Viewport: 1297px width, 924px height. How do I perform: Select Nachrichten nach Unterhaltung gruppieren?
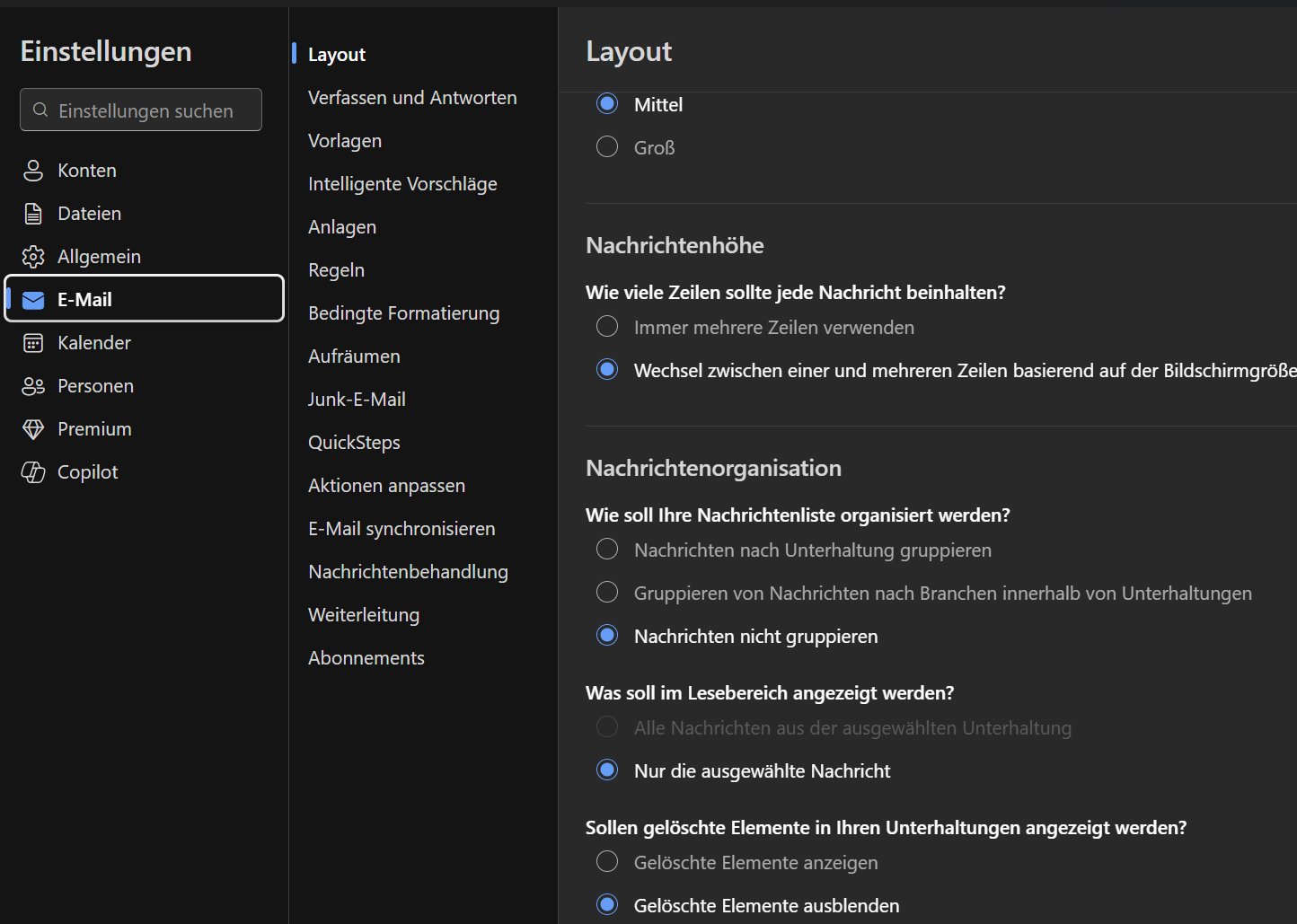tap(607, 550)
